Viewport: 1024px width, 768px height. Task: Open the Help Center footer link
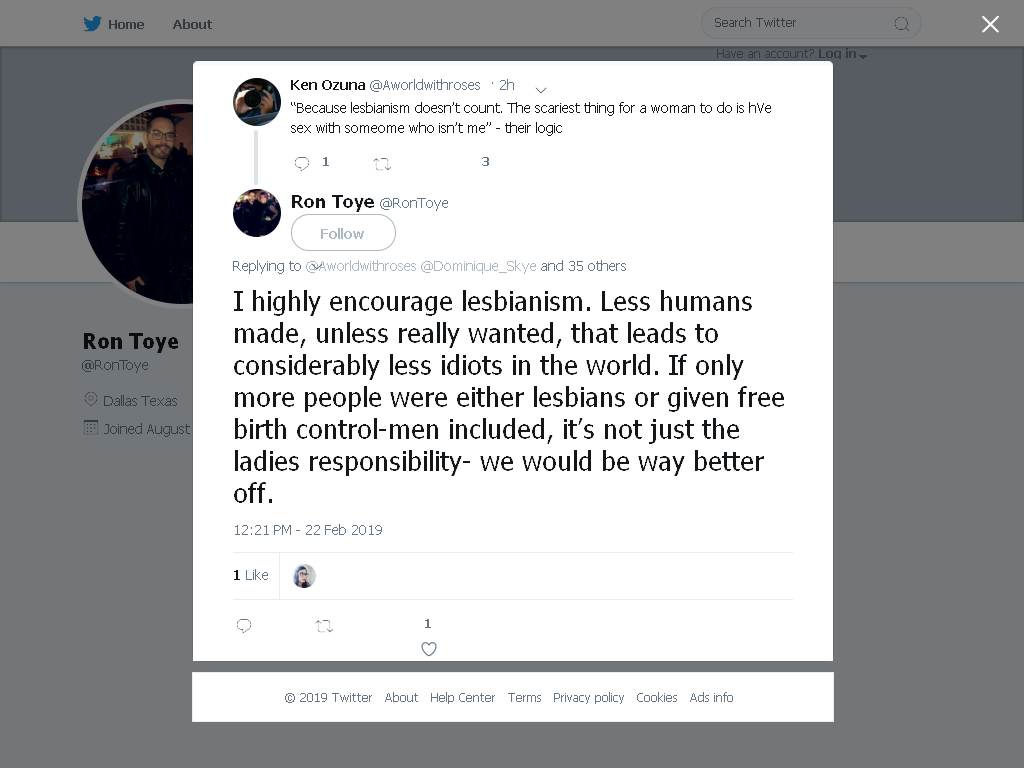[x=462, y=697]
